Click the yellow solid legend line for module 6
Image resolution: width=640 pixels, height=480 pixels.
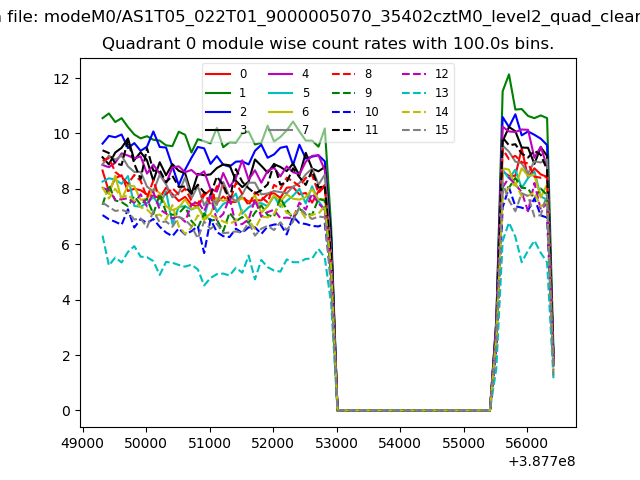279,112
